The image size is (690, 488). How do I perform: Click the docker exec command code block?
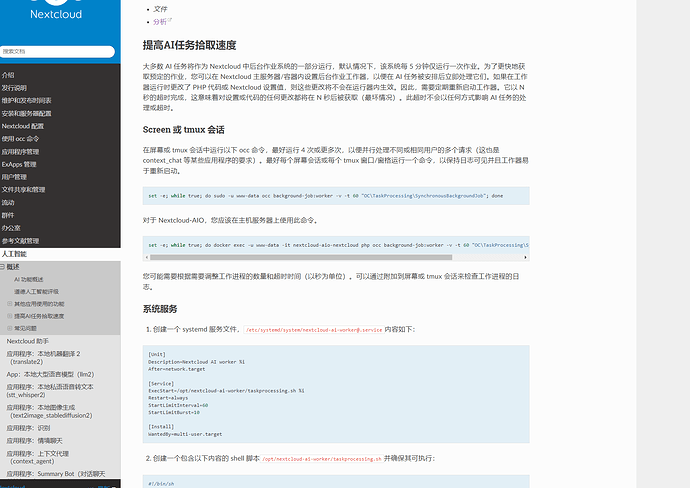click(x=336, y=244)
